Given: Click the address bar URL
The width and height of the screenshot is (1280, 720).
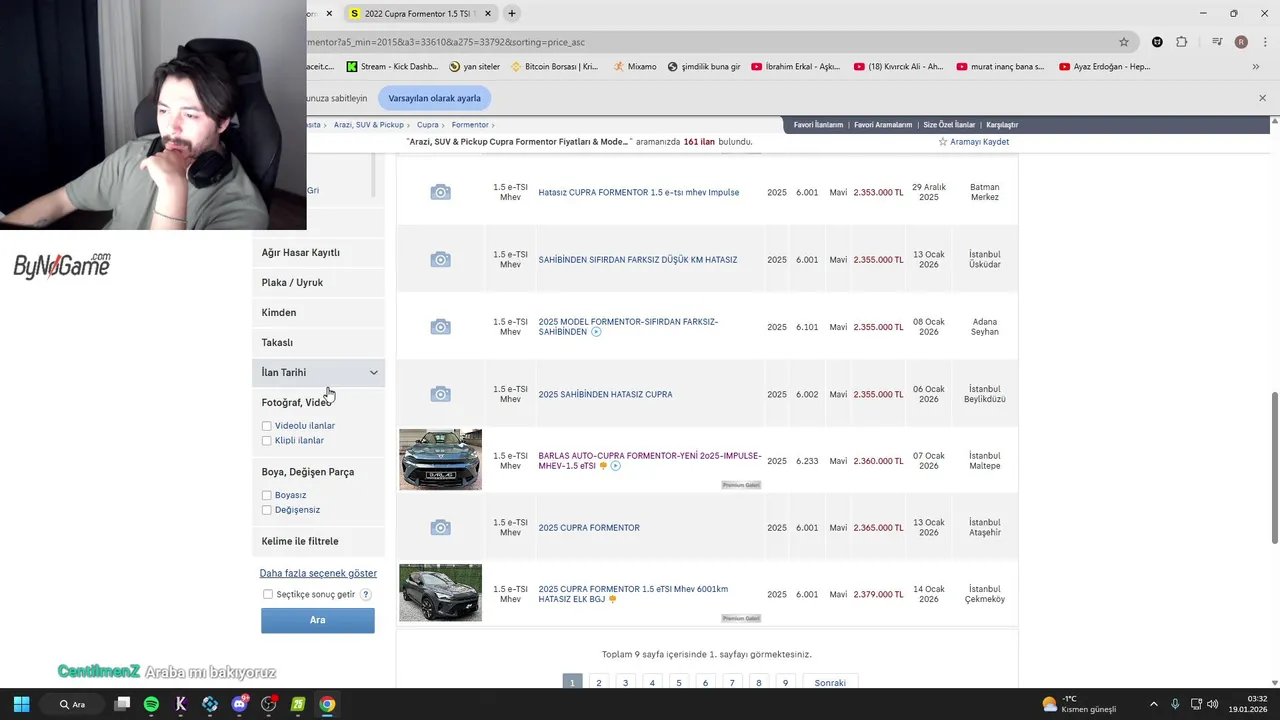Looking at the screenshot, I should [x=446, y=42].
